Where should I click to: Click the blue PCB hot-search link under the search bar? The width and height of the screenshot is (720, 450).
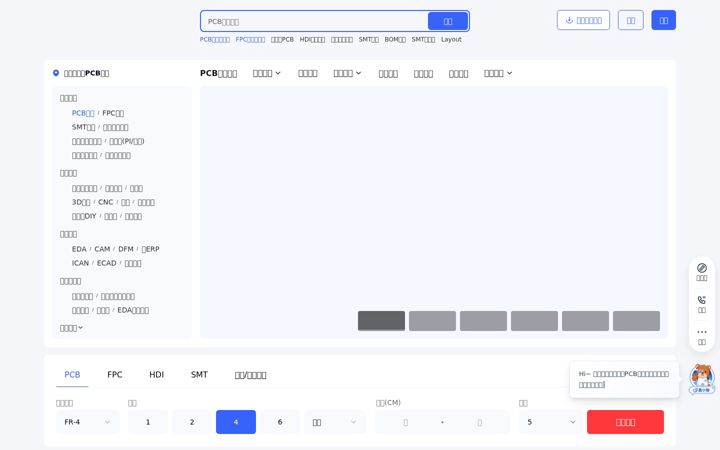215,39
